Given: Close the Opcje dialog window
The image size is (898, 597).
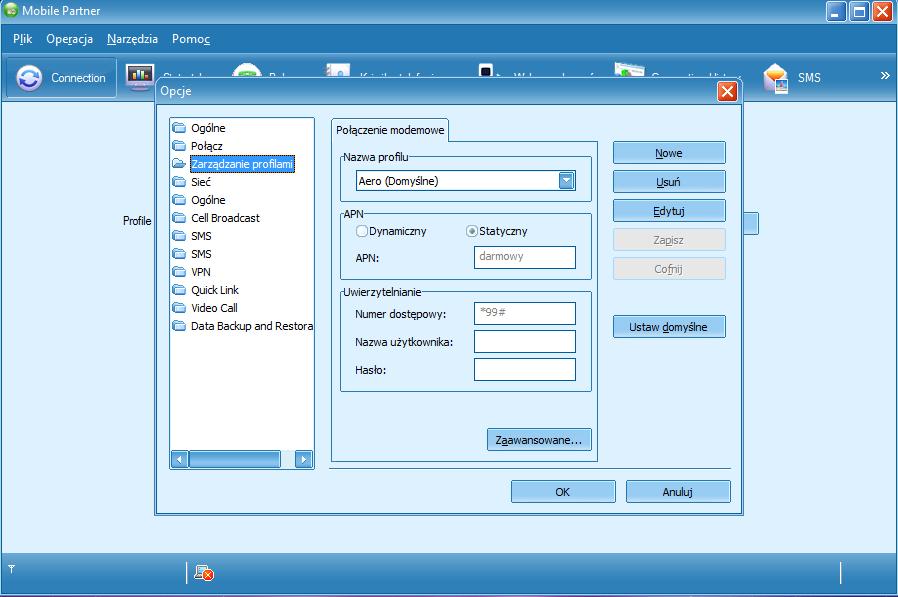Looking at the screenshot, I should pos(727,91).
